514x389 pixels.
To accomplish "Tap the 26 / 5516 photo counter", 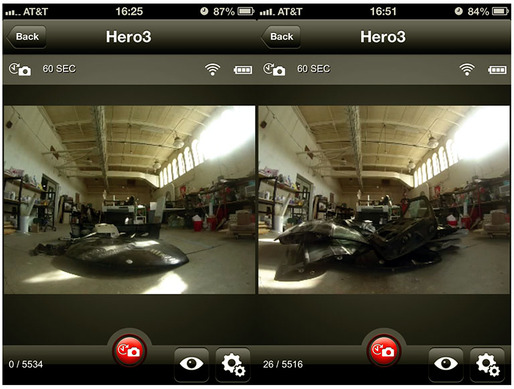I will (x=283, y=364).
